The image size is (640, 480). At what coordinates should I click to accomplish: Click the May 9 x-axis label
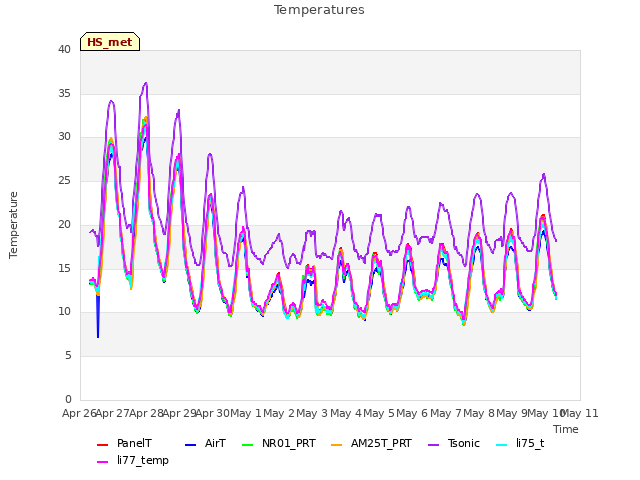pos(512,413)
